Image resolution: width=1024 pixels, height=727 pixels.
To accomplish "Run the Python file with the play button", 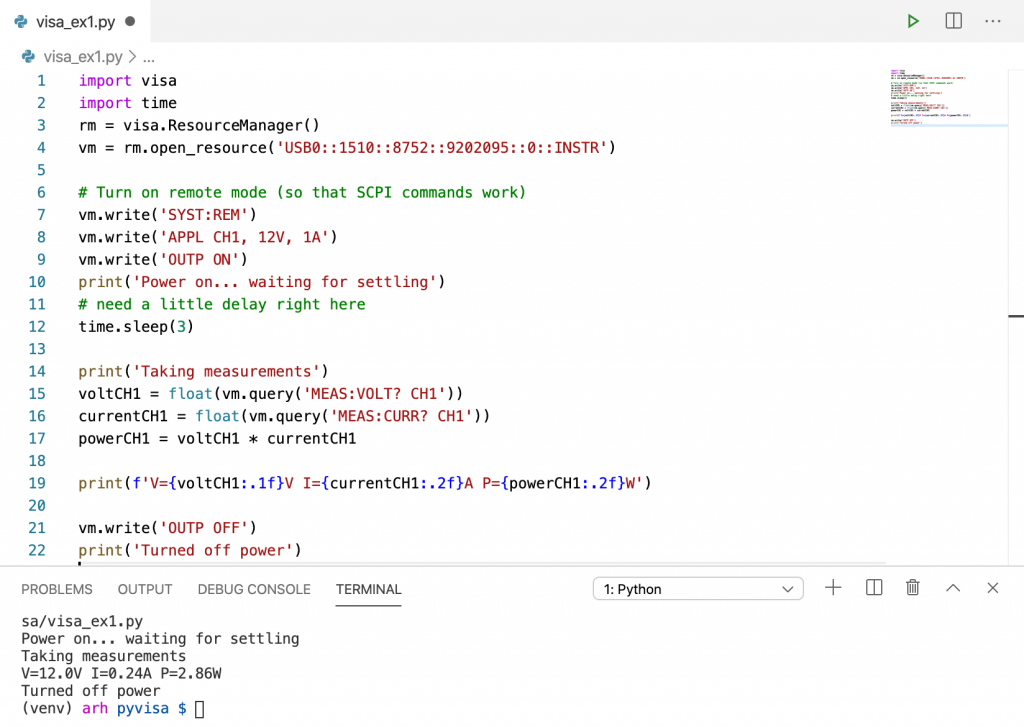I will click(x=913, y=22).
